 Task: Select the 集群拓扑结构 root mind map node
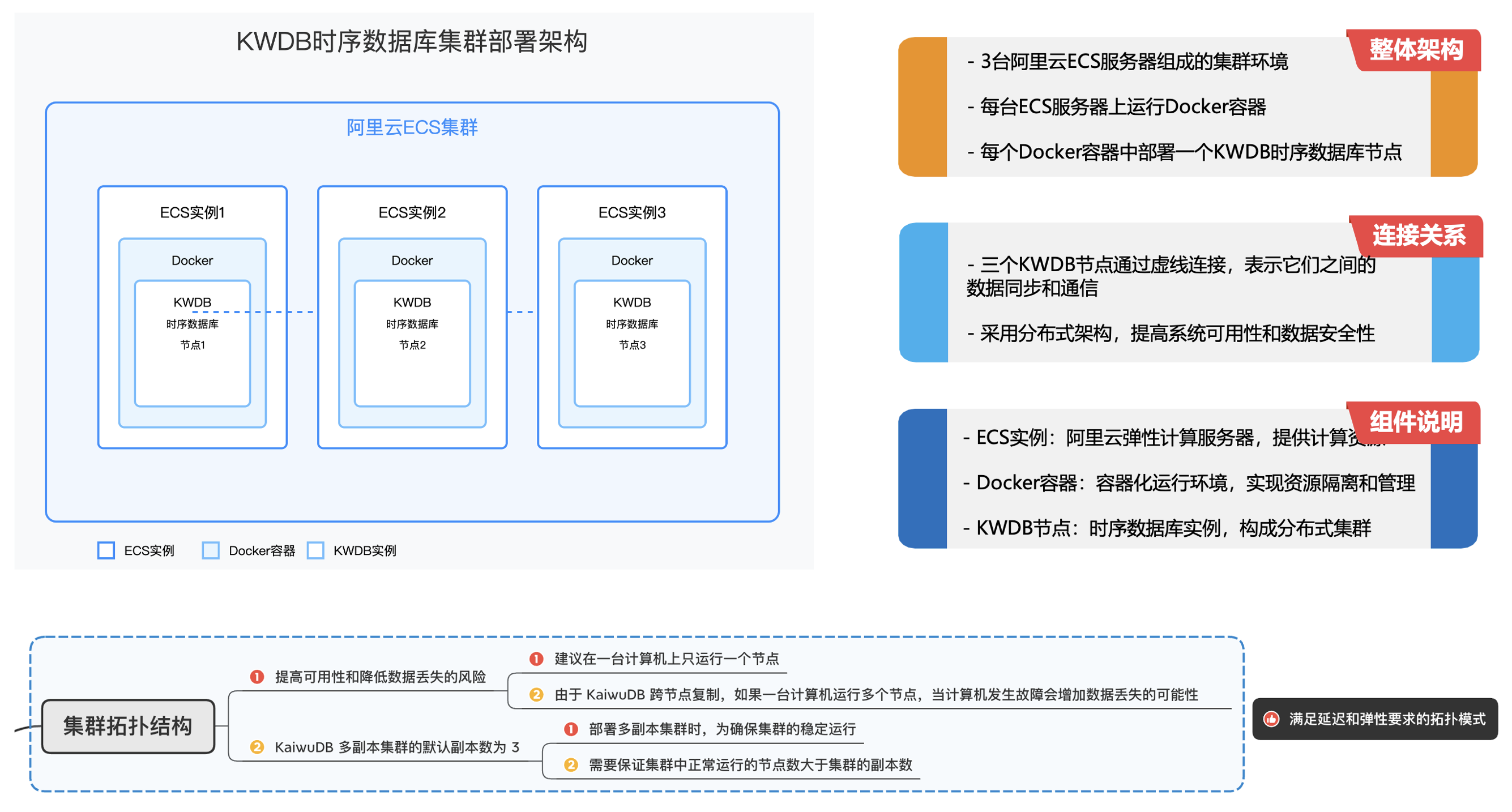(x=128, y=726)
